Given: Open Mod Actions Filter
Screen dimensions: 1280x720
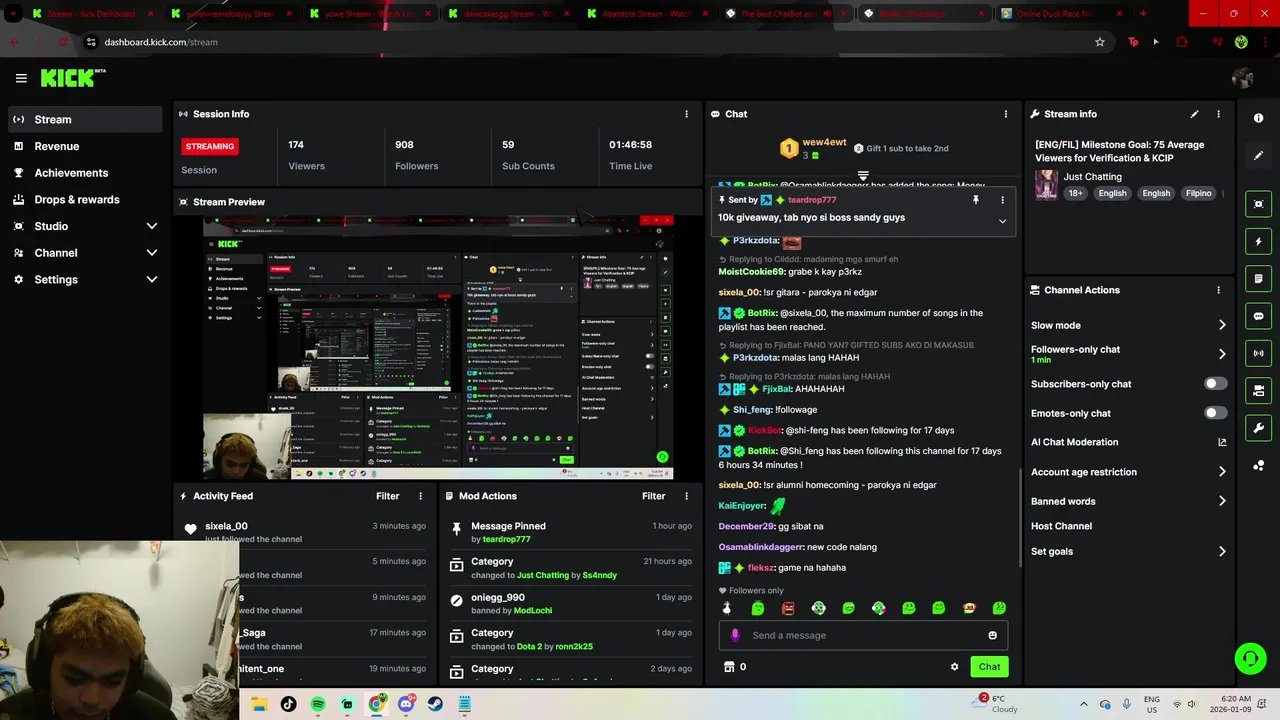Looking at the screenshot, I should 653,496.
